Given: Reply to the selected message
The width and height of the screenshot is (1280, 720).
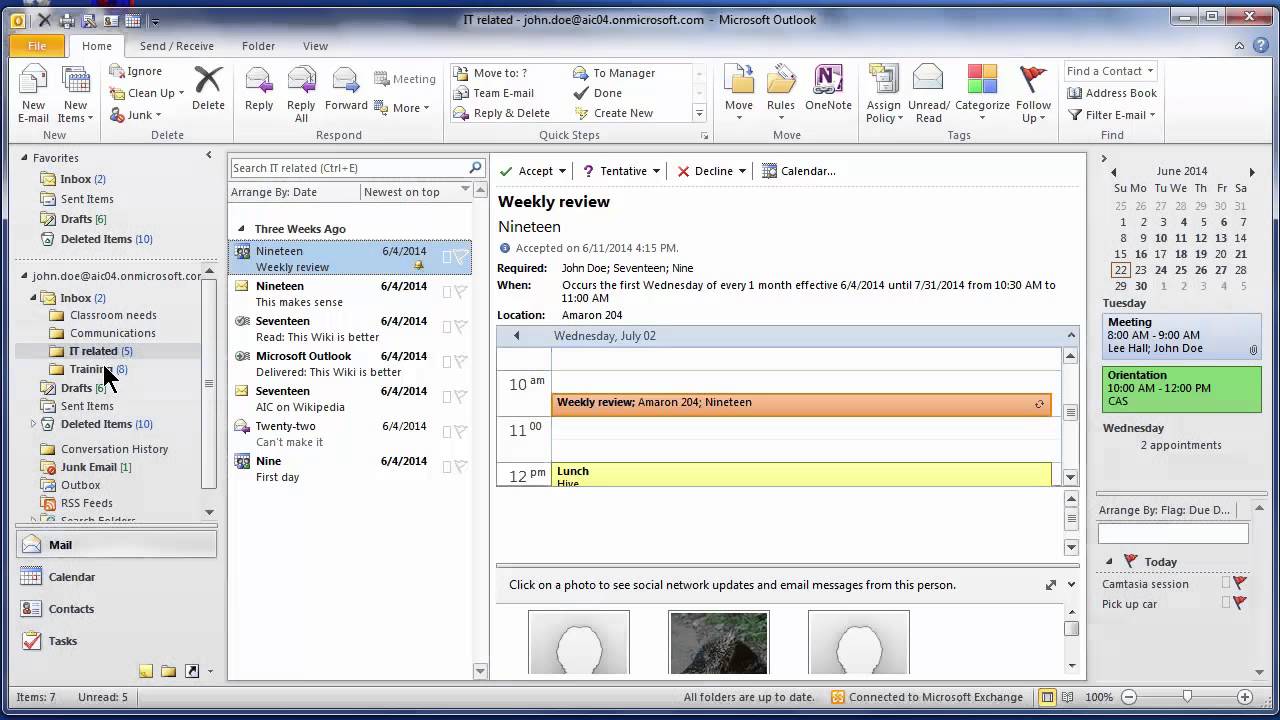Looking at the screenshot, I should click(259, 88).
